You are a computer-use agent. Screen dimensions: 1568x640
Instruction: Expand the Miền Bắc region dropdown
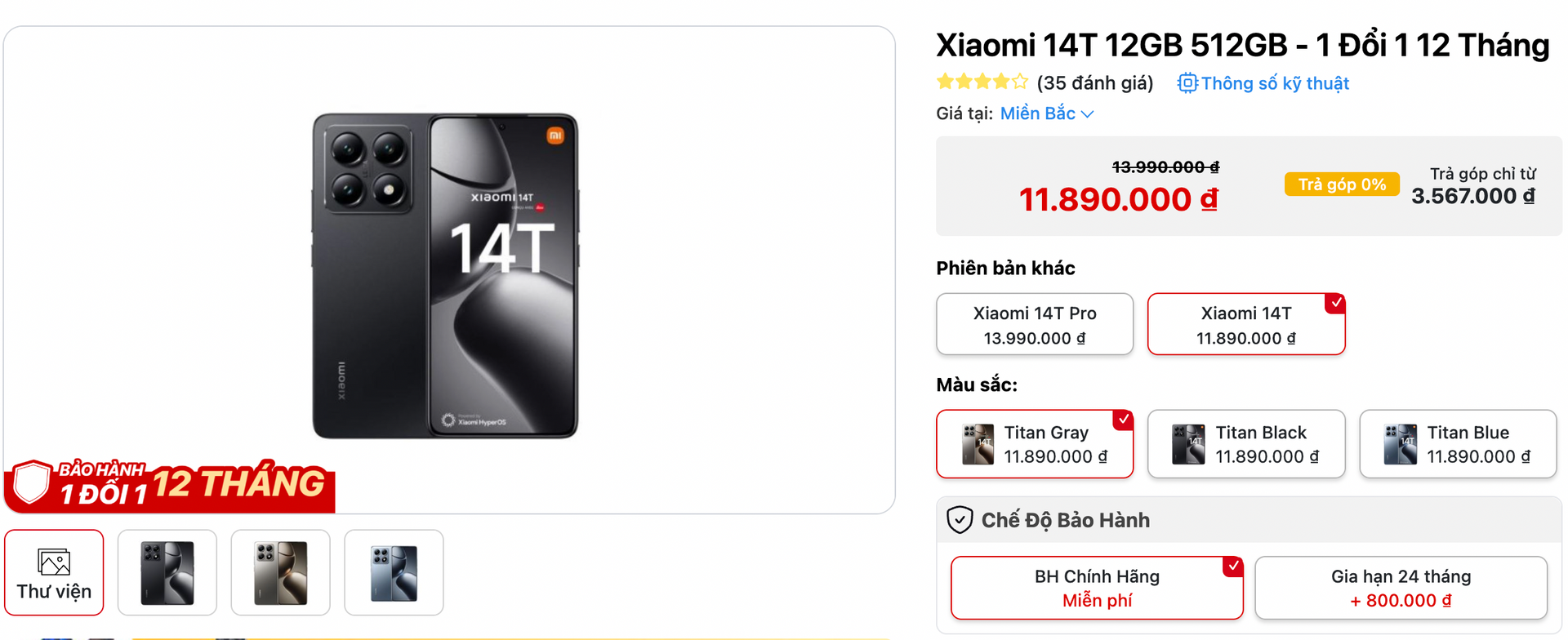click(1038, 114)
